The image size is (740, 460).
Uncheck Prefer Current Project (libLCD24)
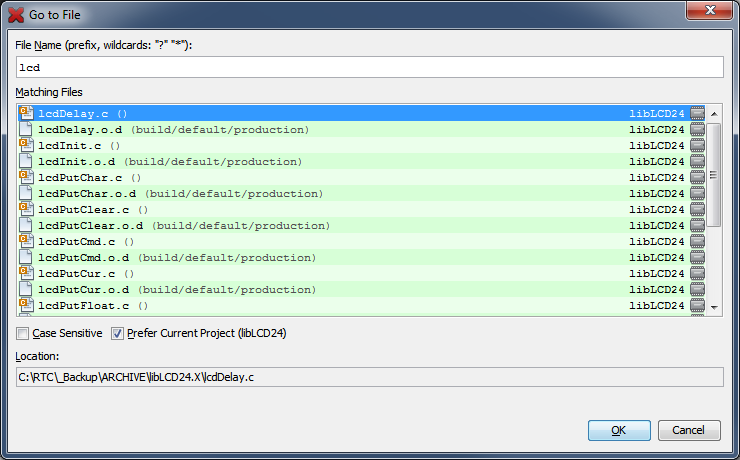click(x=117, y=334)
